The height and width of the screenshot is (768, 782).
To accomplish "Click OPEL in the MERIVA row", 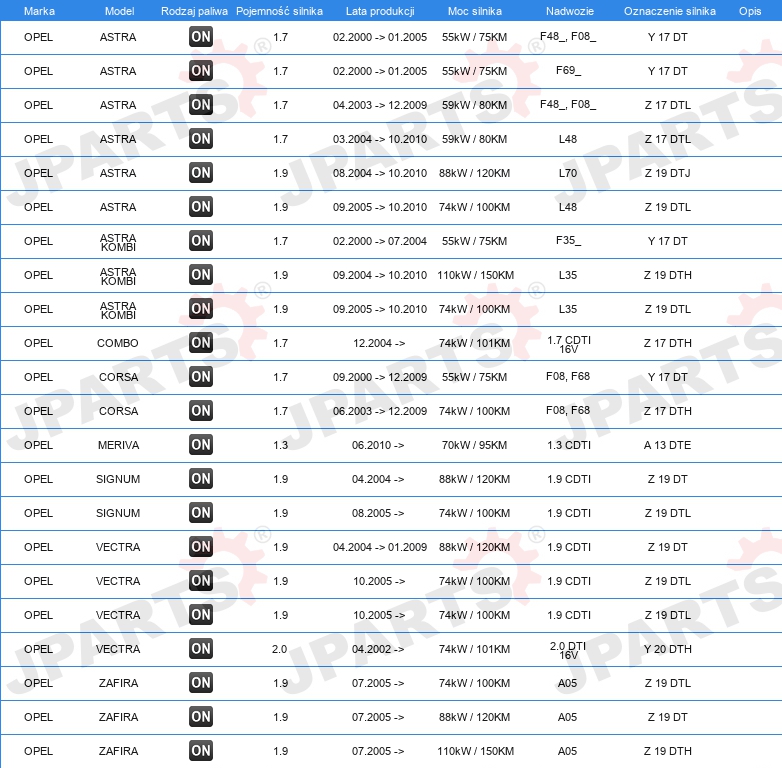I will (x=38, y=445).
